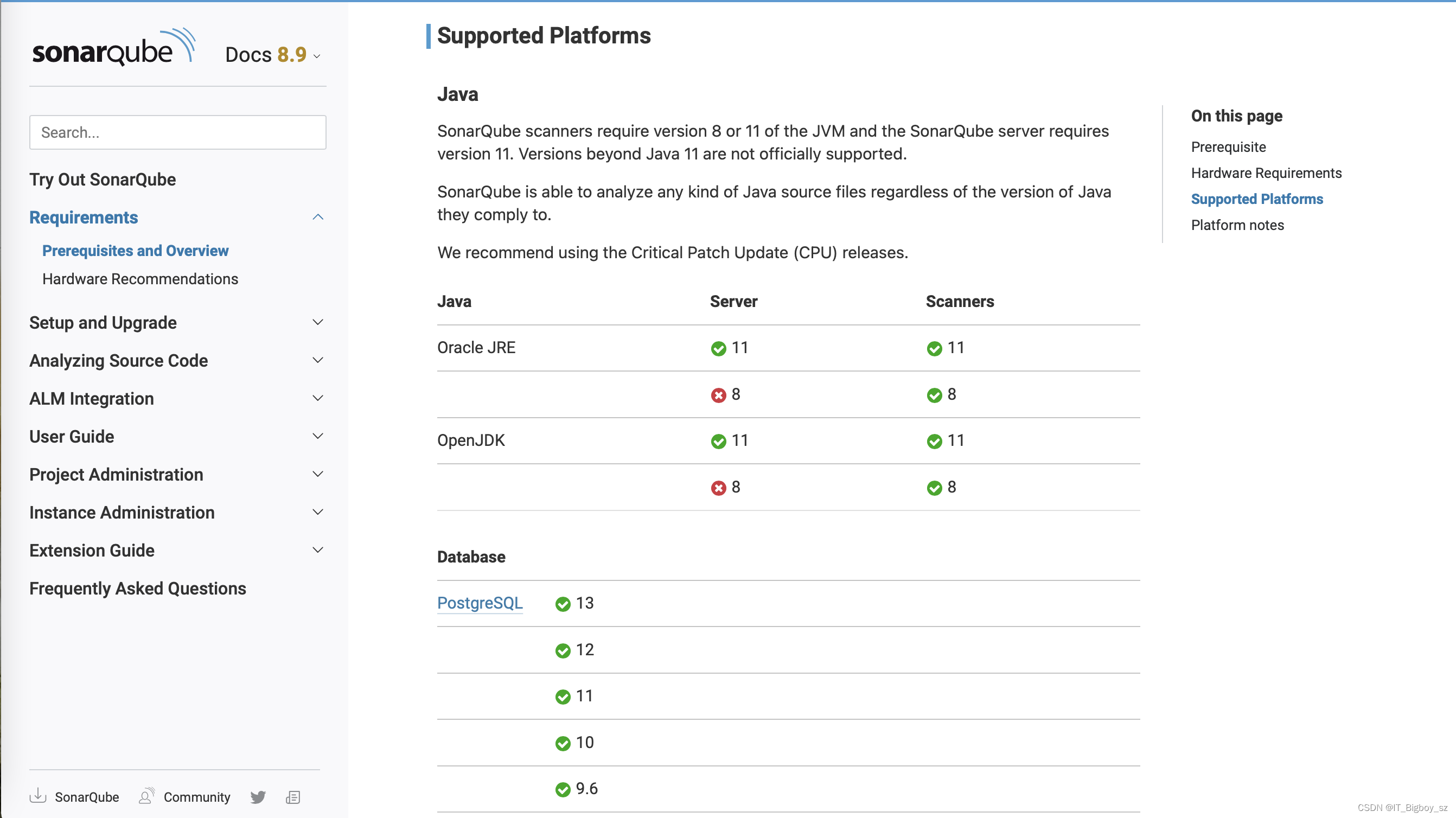Click the Database table heading

pos(471,557)
